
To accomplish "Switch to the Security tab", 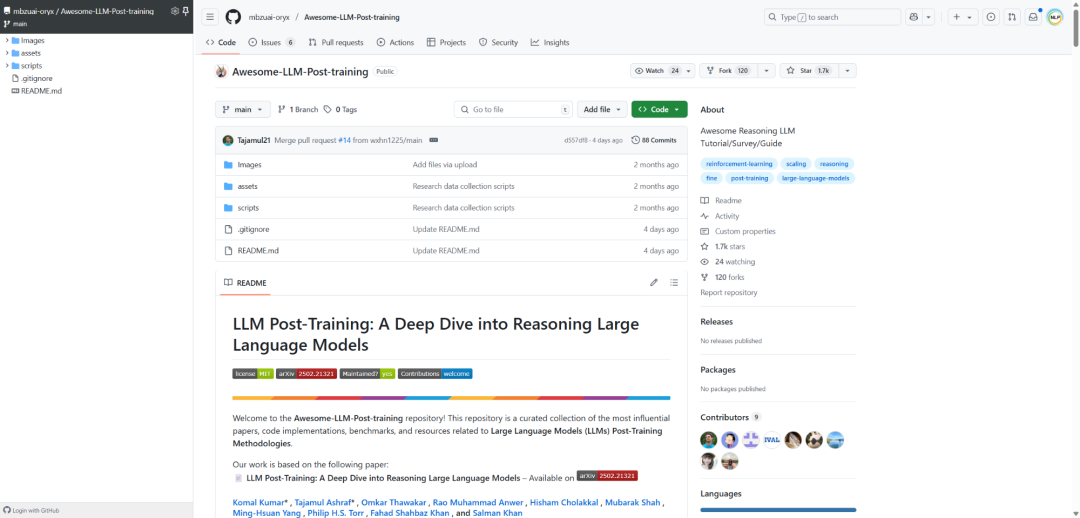I will (x=498, y=42).
